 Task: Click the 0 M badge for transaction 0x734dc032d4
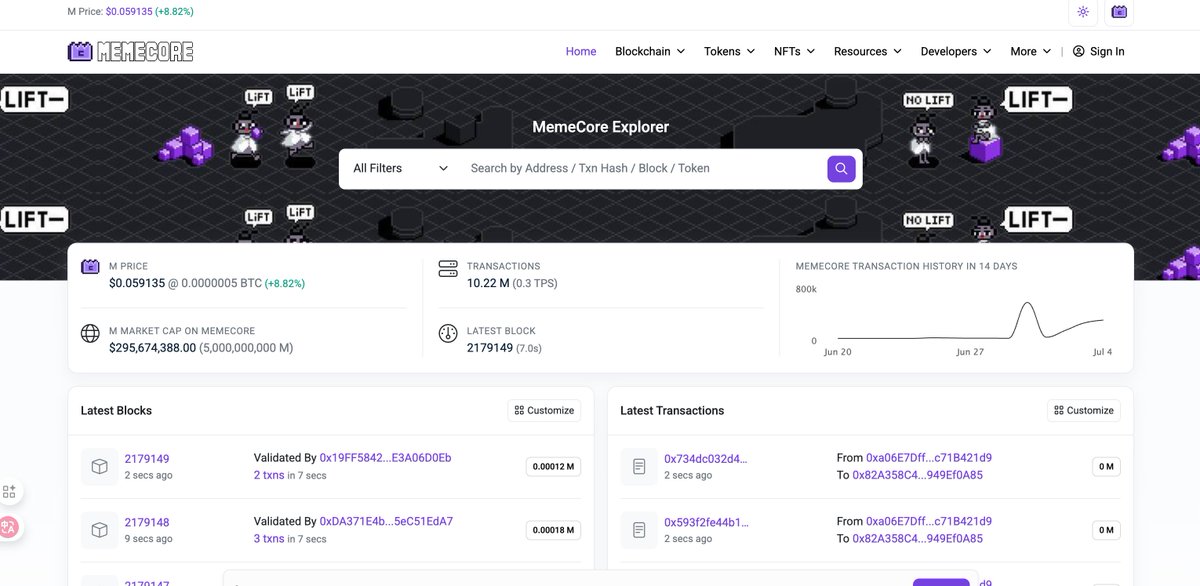pyautogui.click(x=1106, y=467)
